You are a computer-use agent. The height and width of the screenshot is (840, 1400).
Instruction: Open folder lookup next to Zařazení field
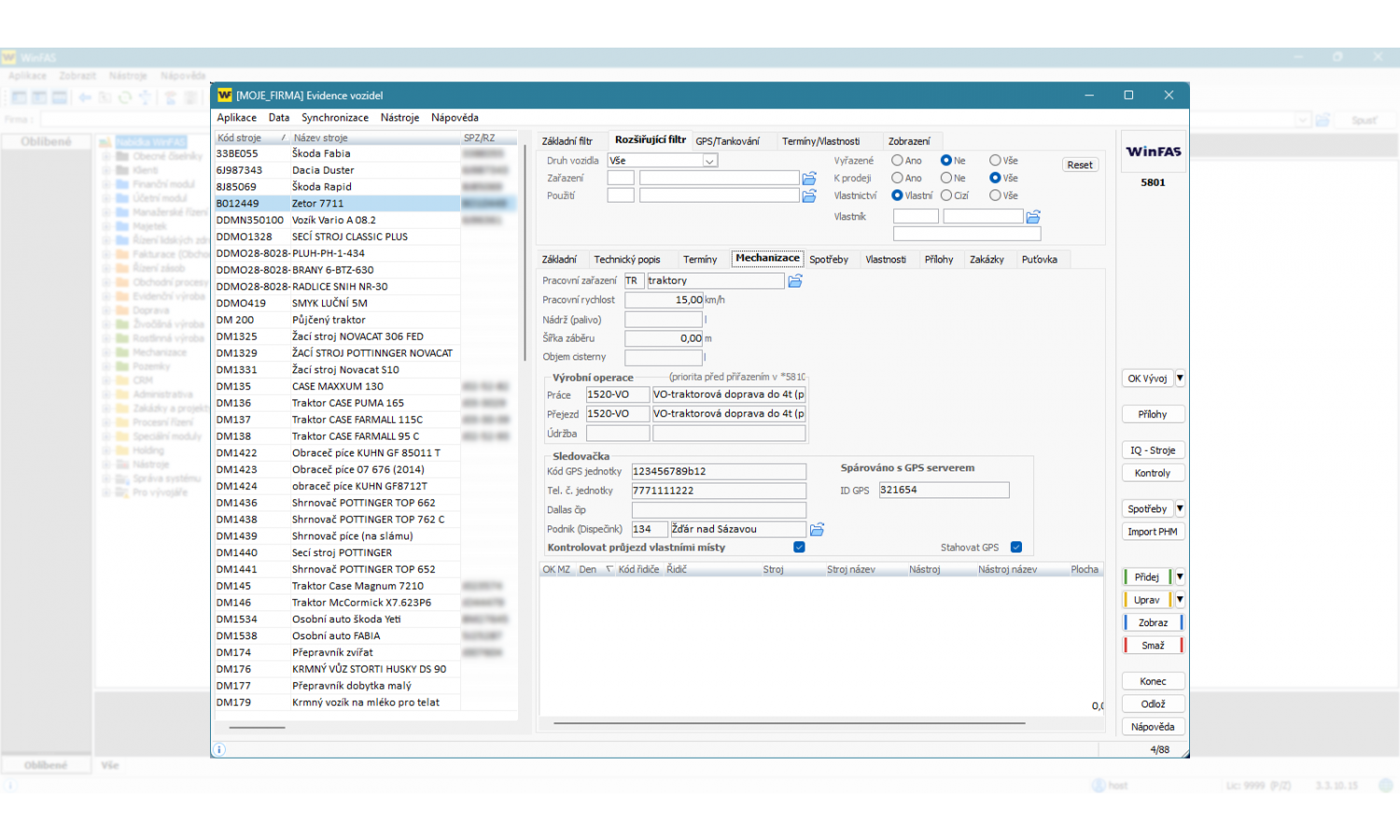[x=809, y=178]
